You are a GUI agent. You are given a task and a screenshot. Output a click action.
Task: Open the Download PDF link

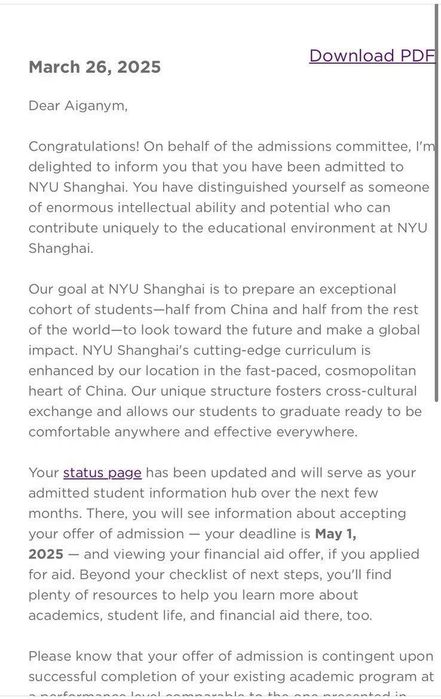tap(372, 56)
